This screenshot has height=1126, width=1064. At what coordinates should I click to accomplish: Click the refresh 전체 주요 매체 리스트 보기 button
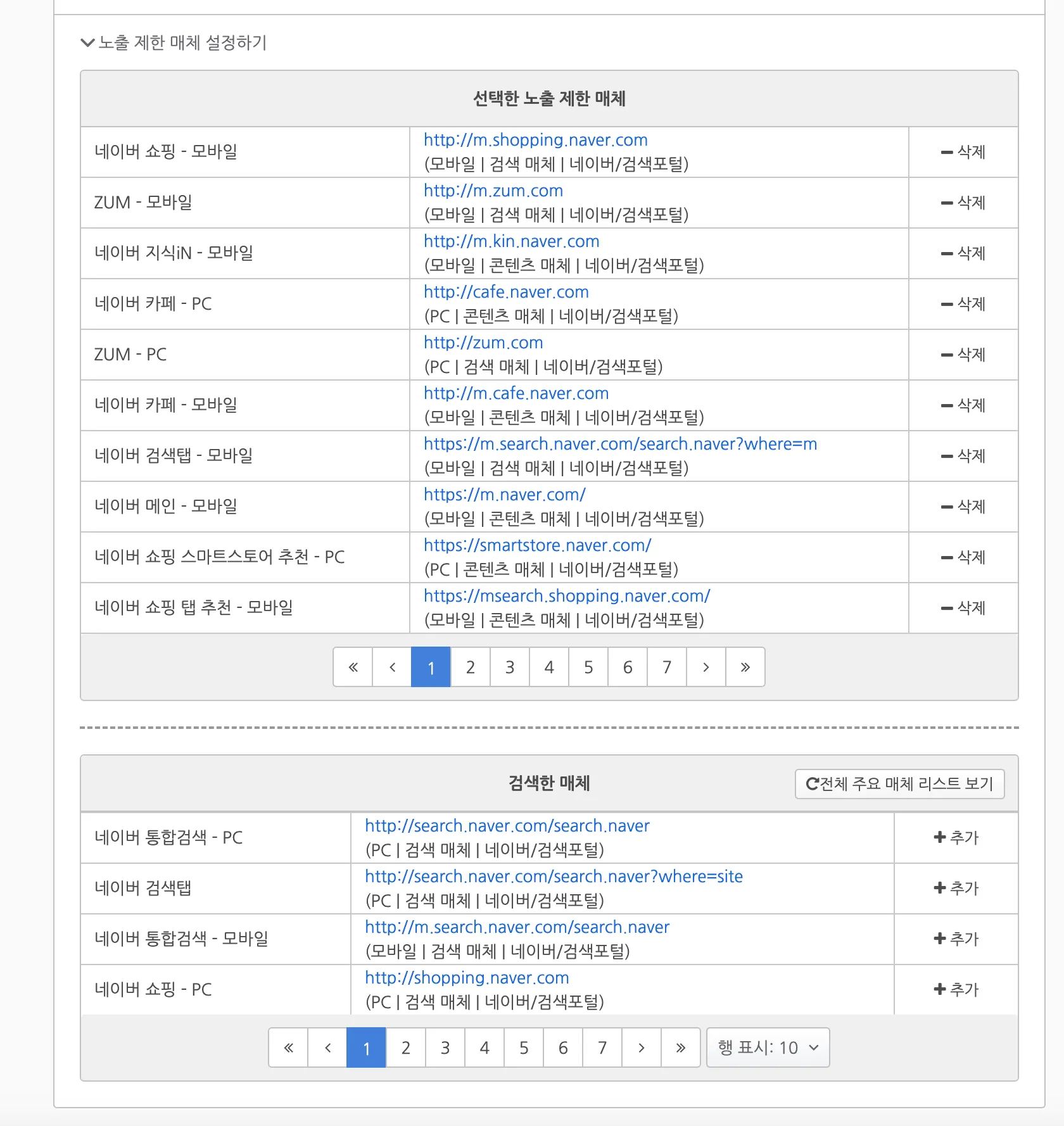[899, 784]
